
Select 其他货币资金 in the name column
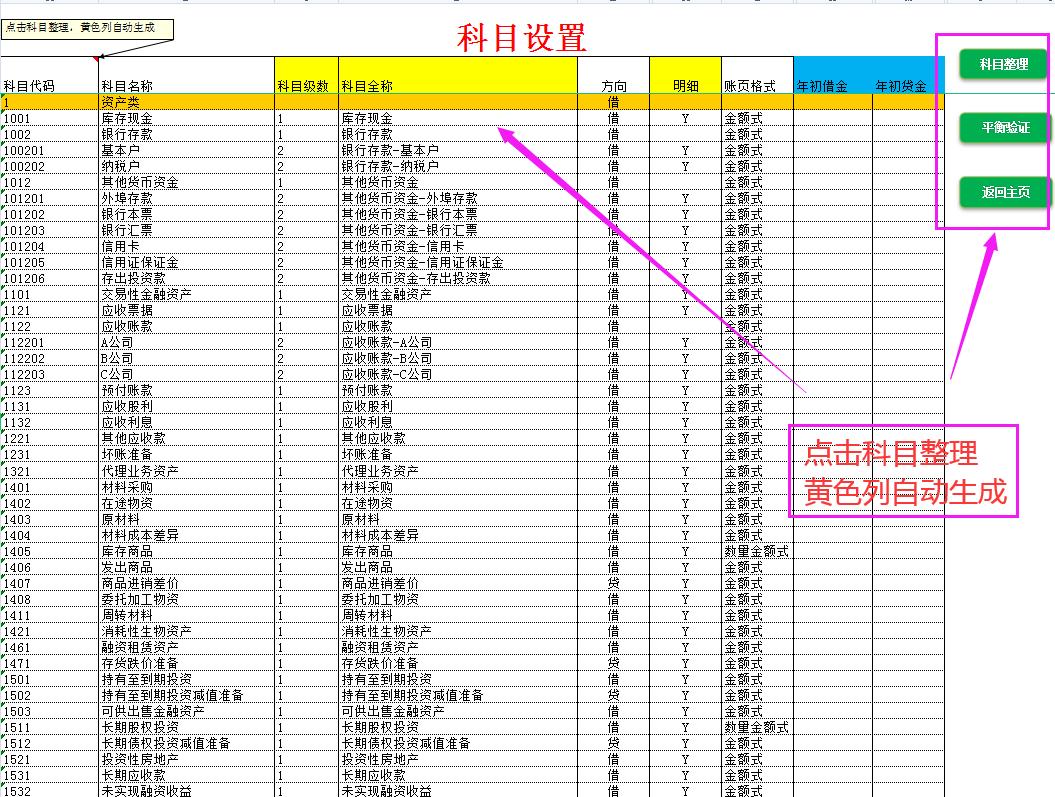click(186, 182)
